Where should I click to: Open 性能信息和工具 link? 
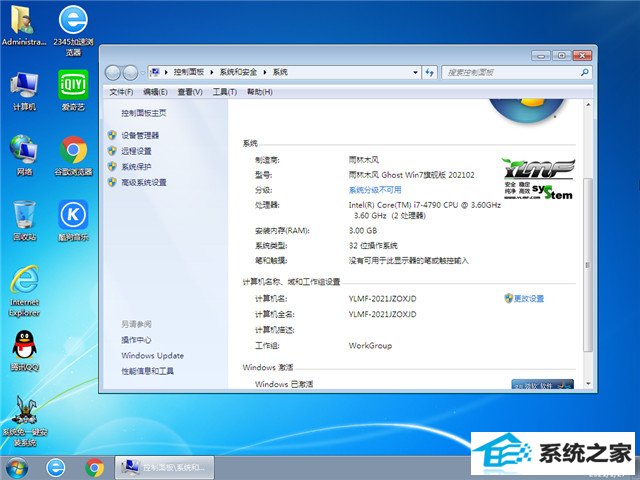(147, 371)
